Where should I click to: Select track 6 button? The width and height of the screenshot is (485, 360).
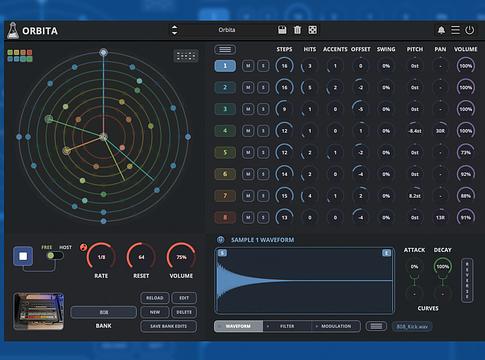(x=225, y=174)
